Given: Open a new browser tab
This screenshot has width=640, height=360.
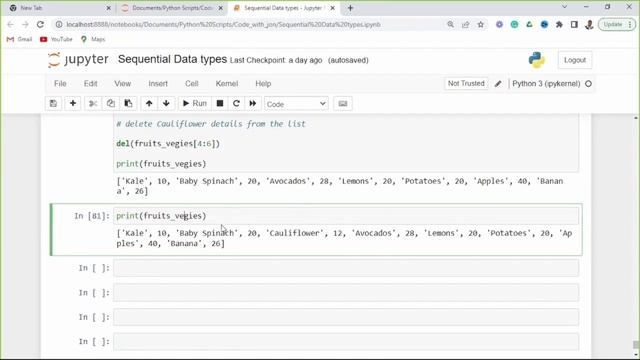Looking at the screenshot, I should [x=350, y=8].
